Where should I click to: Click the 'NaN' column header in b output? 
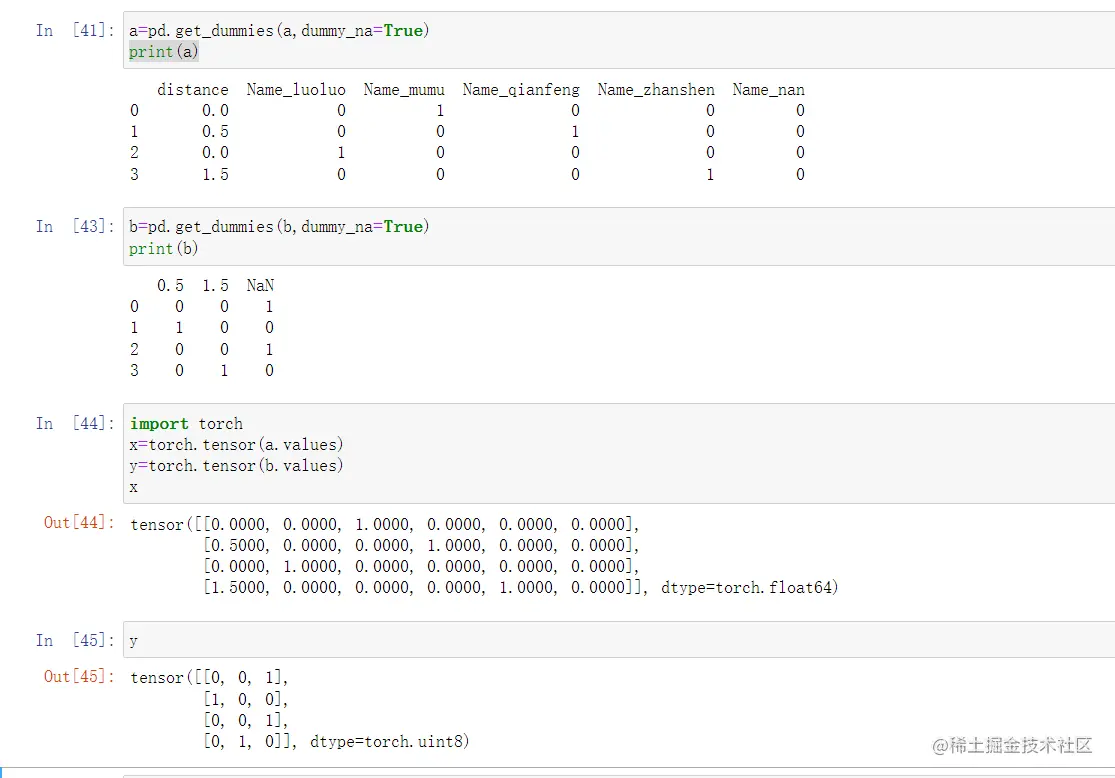pyautogui.click(x=260, y=285)
